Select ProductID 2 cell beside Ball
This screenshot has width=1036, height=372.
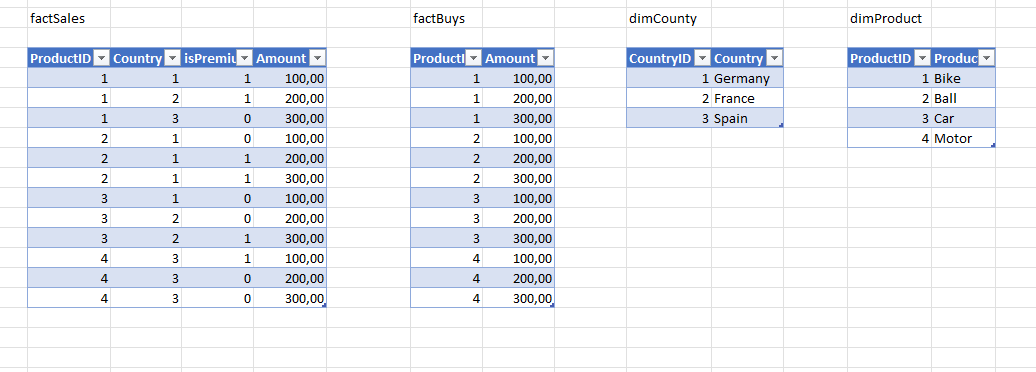pyautogui.click(x=889, y=98)
